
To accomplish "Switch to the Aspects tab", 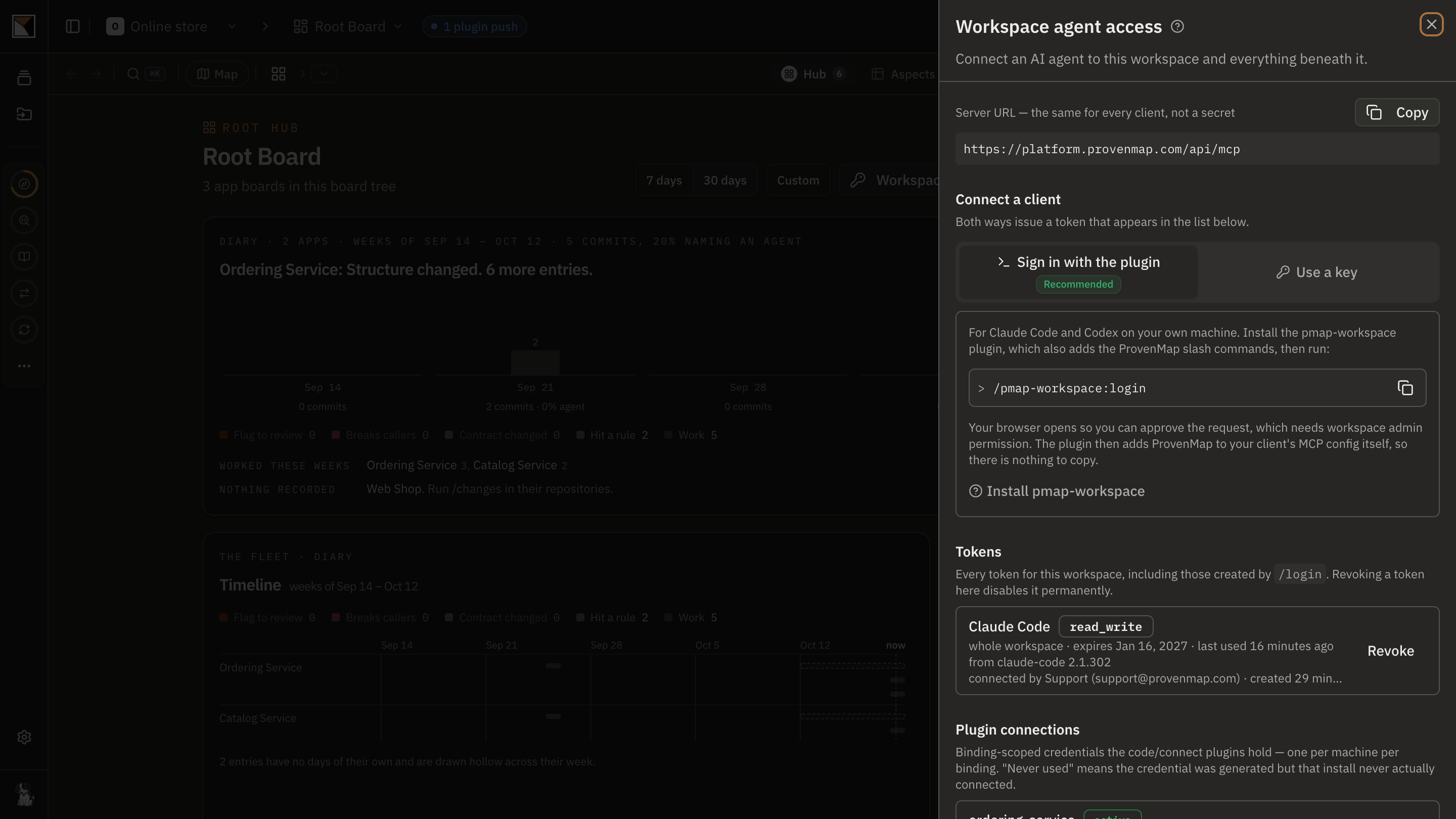I will pos(902,74).
